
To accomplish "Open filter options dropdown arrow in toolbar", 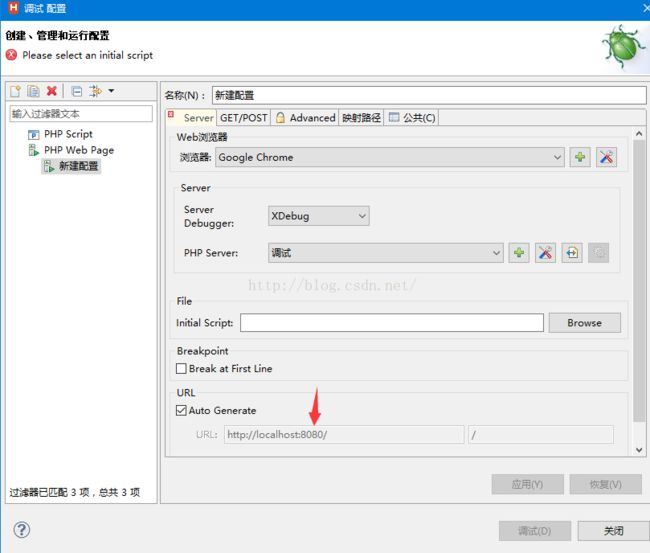I will pyautogui.click(x=111, y=90).
